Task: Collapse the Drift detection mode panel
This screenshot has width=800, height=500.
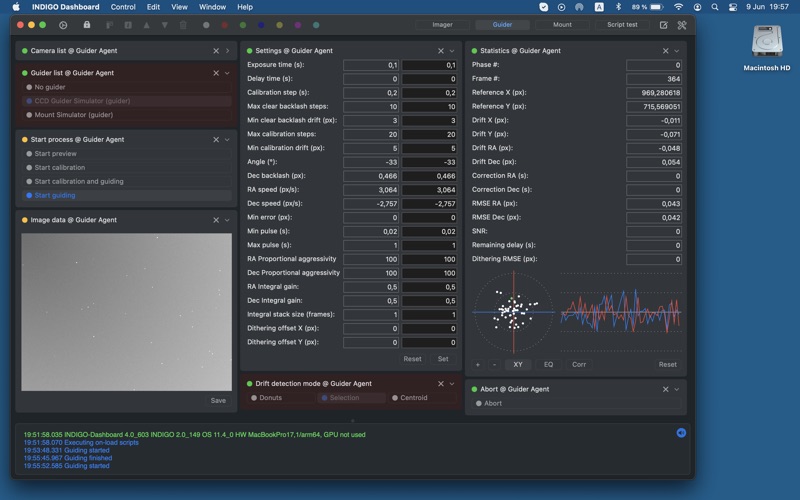Action: 452,384
